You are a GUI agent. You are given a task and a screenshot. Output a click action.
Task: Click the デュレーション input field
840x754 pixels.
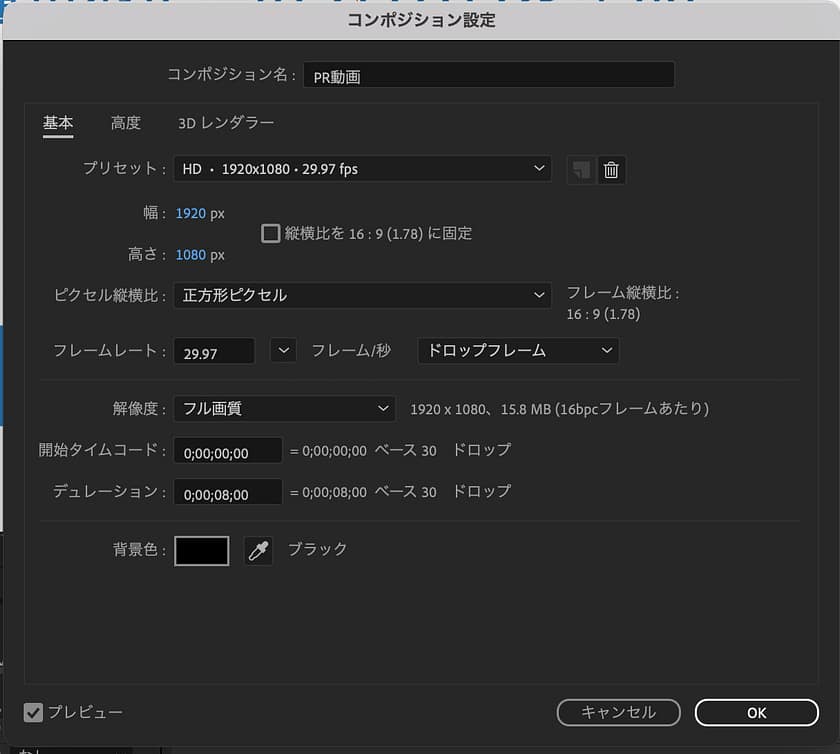tap(228, 493)
